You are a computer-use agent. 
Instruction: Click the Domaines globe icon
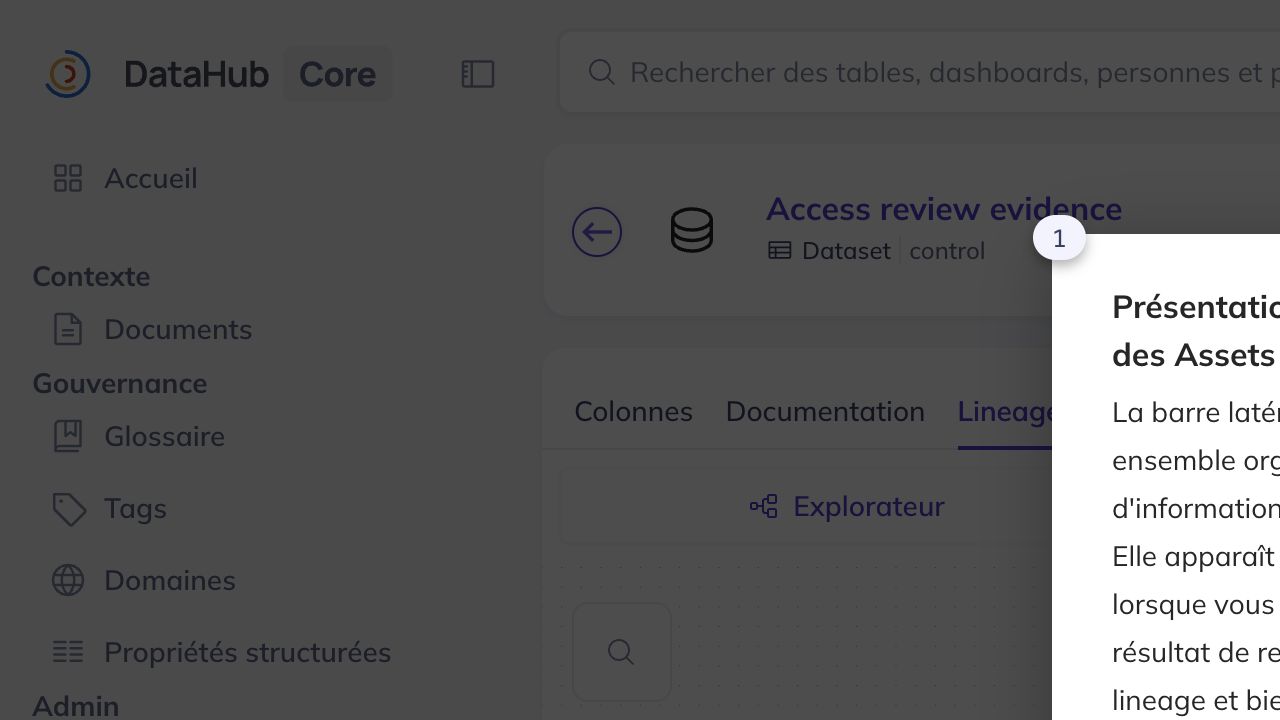pos(68,580)
